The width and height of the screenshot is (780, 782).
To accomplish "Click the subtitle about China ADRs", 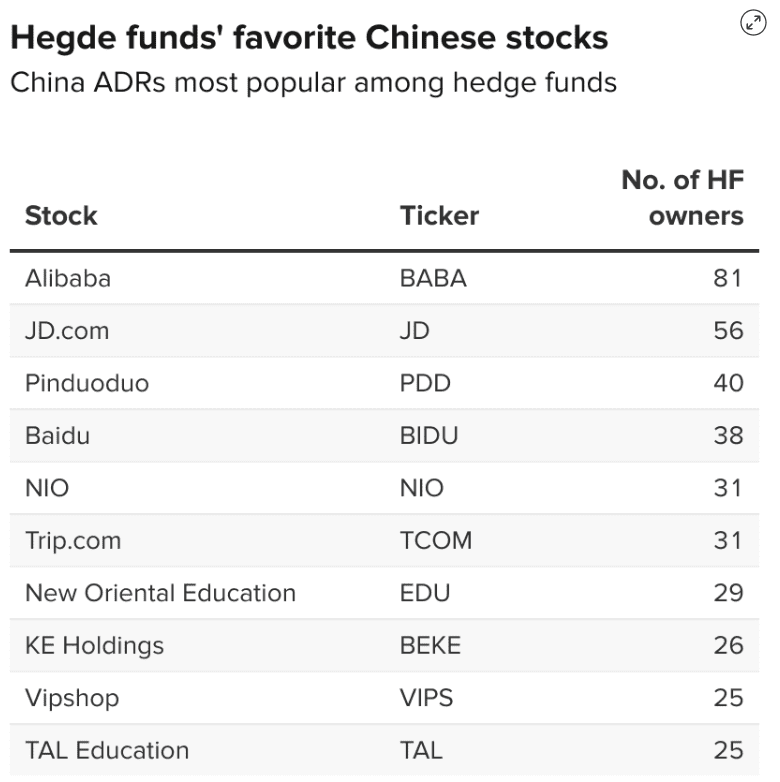I will pyautogui.click(x=313, y=82).
